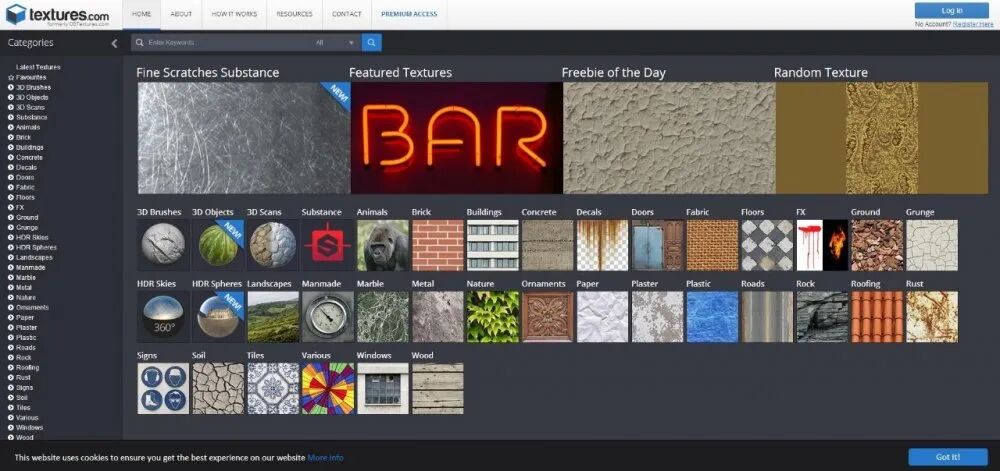1000x471 pixels.
Task: Open the cookie More info link
Action: click(325, 458)
